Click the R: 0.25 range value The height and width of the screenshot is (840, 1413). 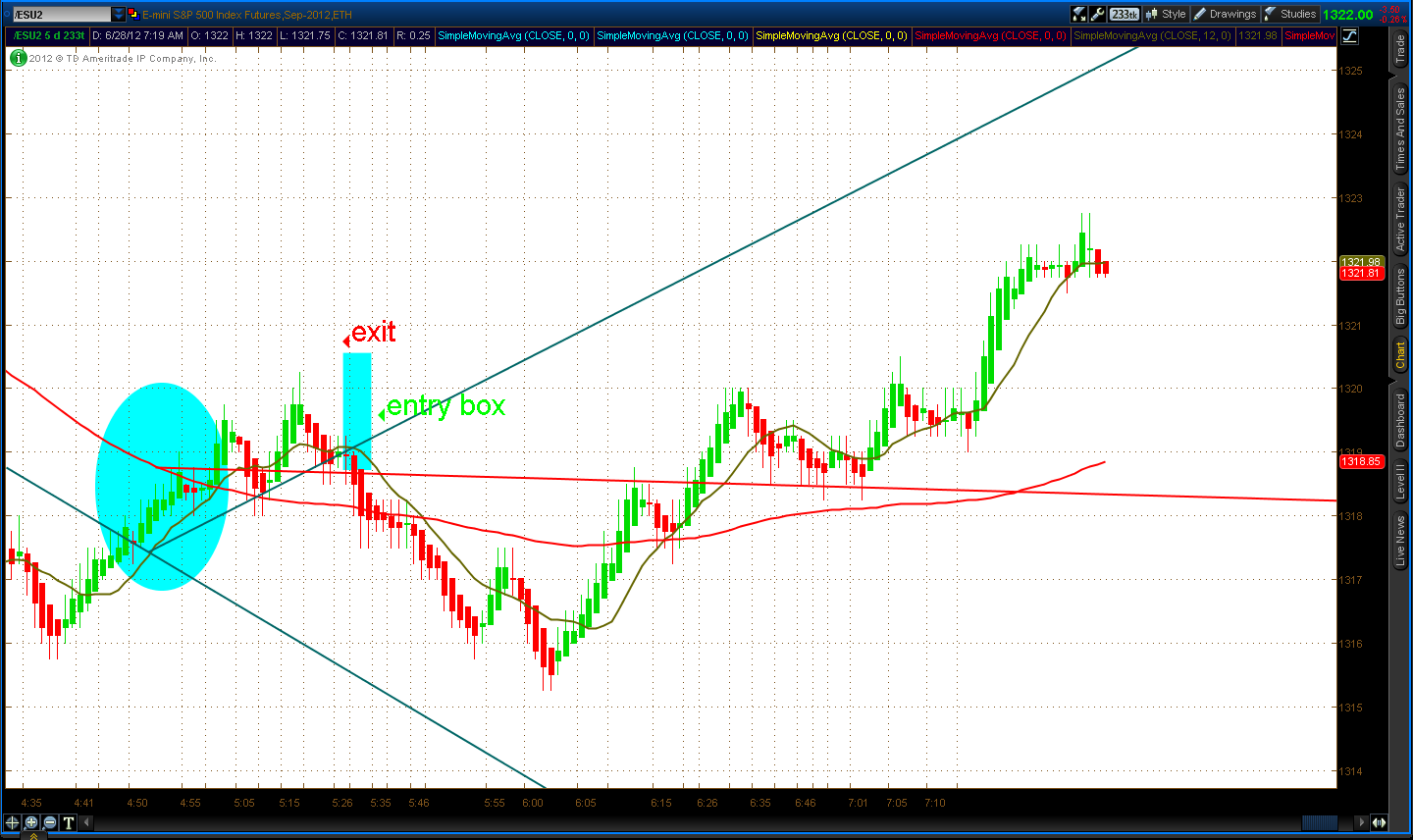pyautogui.click(x=413, y=35)
